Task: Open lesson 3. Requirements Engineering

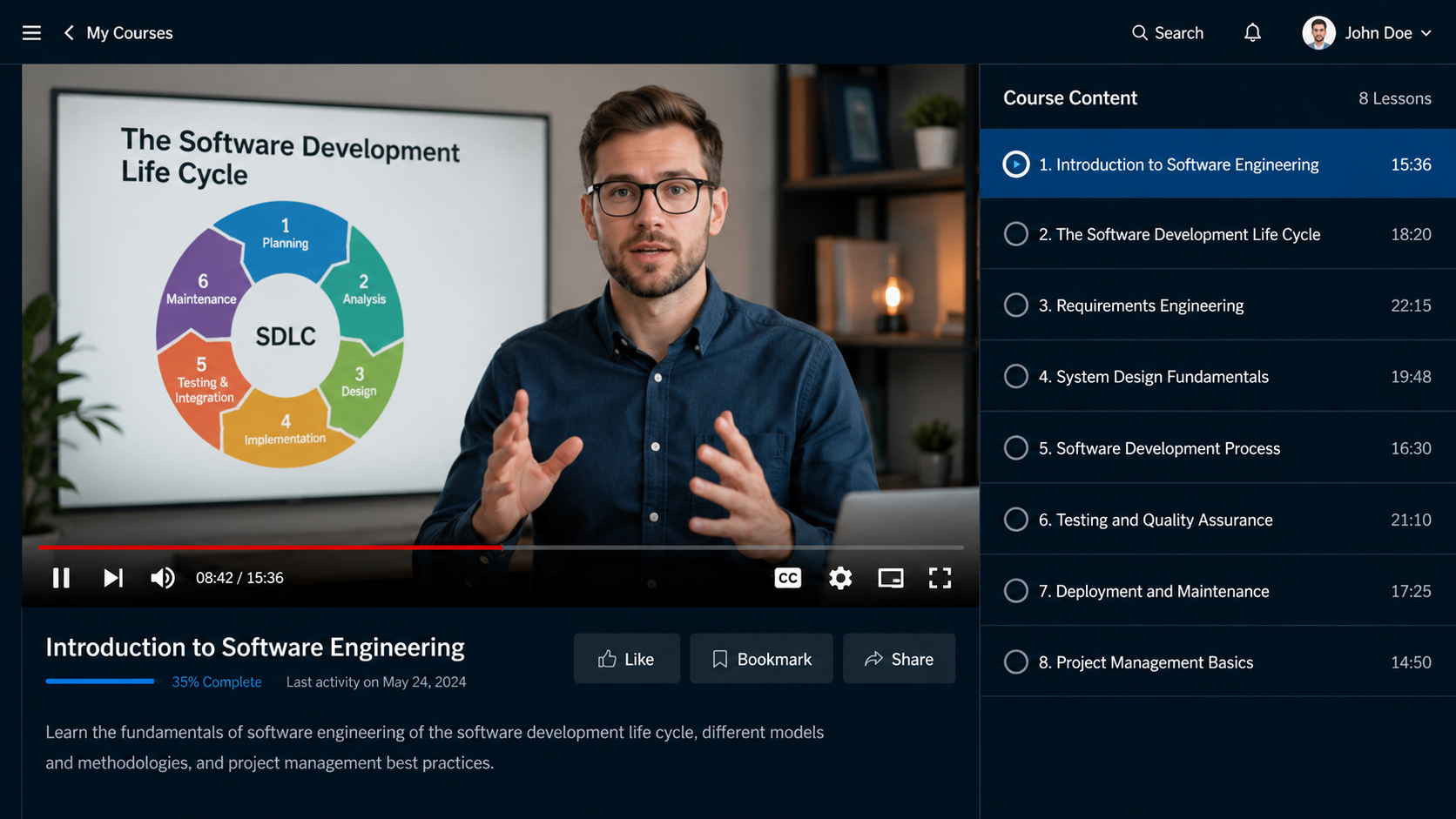Action: coord(1217,305)
